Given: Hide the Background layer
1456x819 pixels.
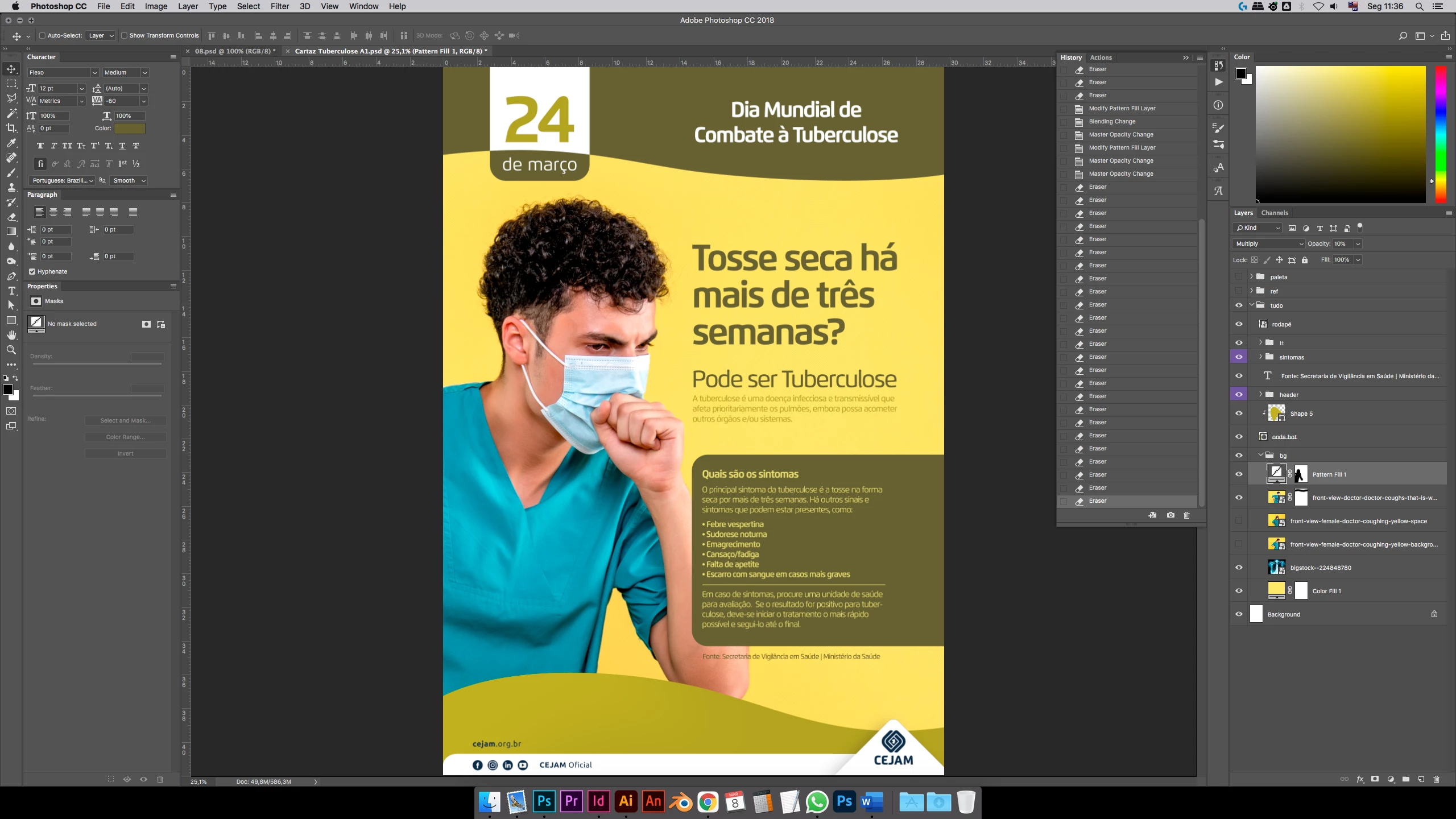Looking at the screenshot, I should (1239, 614).
